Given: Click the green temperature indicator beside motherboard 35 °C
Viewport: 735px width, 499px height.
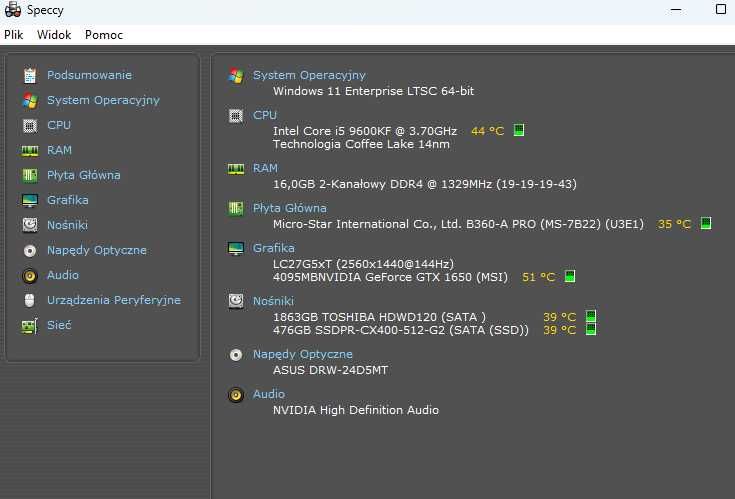Looking at the screenshot, I should pos(706,223).
